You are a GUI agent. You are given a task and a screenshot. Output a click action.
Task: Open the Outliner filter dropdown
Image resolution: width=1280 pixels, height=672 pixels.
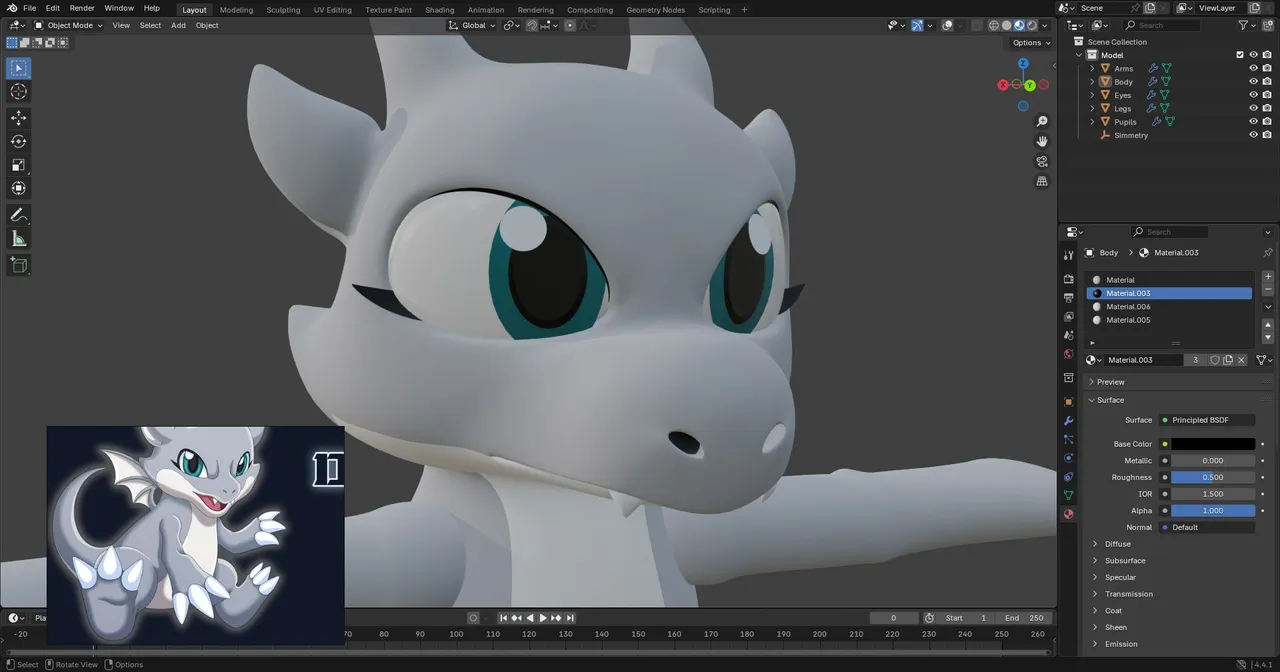point(1247,25)
